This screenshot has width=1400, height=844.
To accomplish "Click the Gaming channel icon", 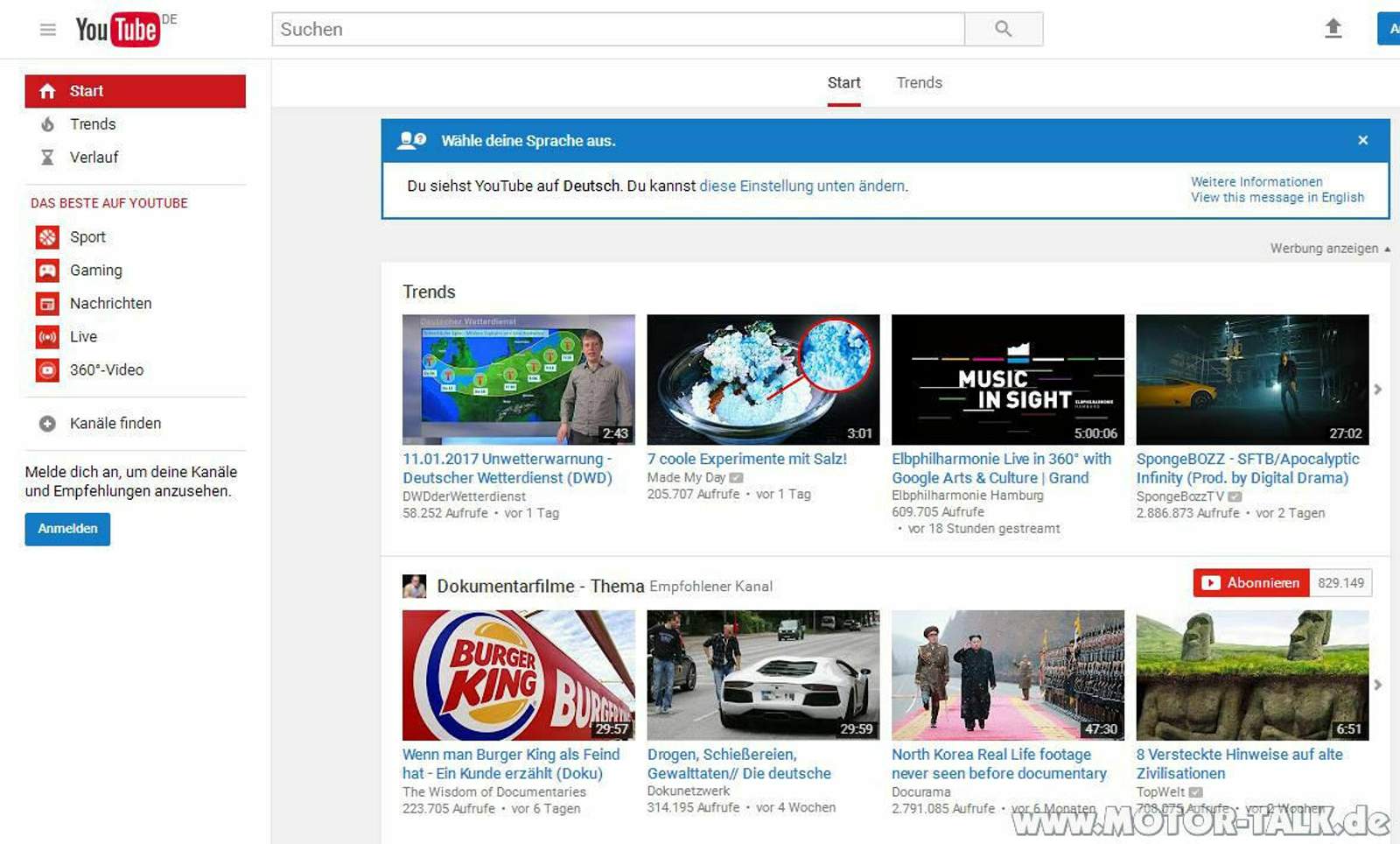I will tap(47, 271).
